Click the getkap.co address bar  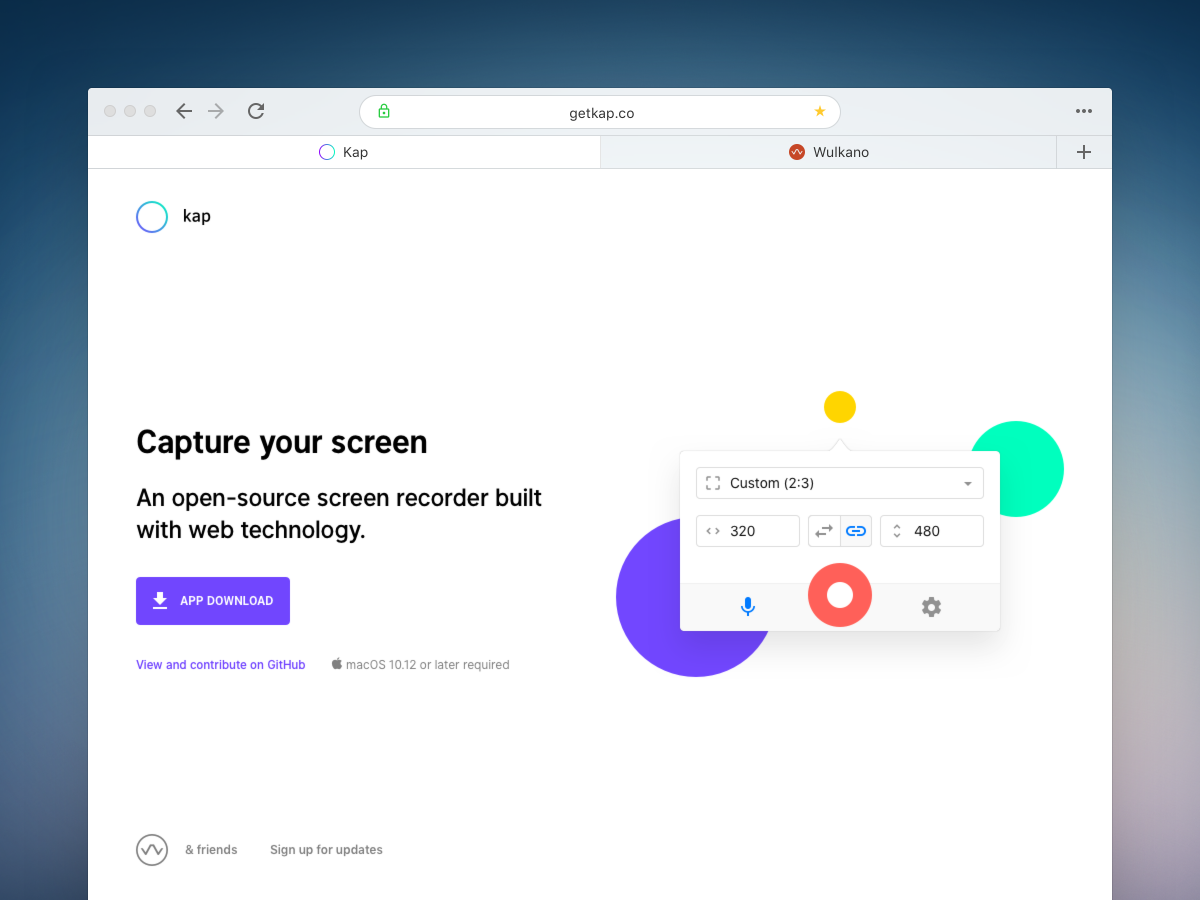(x=600, y=112)
